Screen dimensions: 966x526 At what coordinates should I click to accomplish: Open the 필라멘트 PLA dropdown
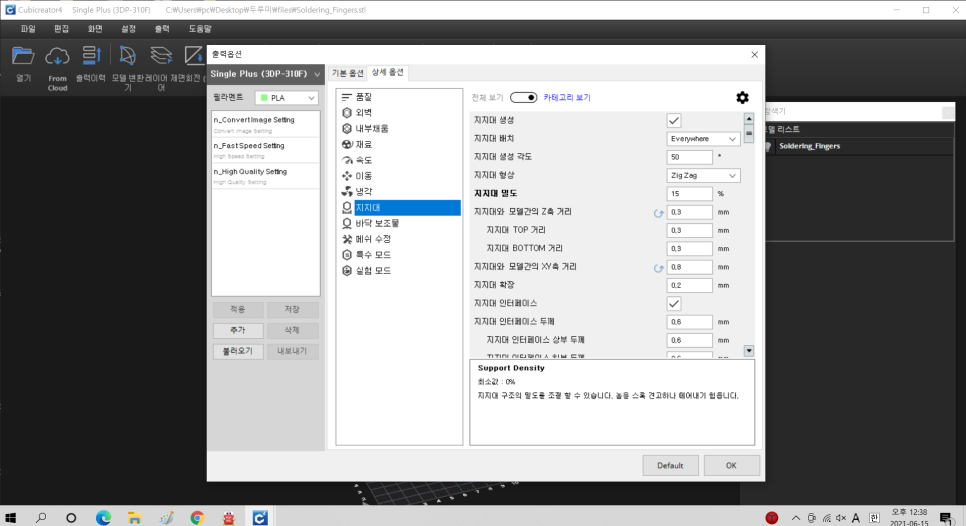pyautogui.click(x=286, y=98)
